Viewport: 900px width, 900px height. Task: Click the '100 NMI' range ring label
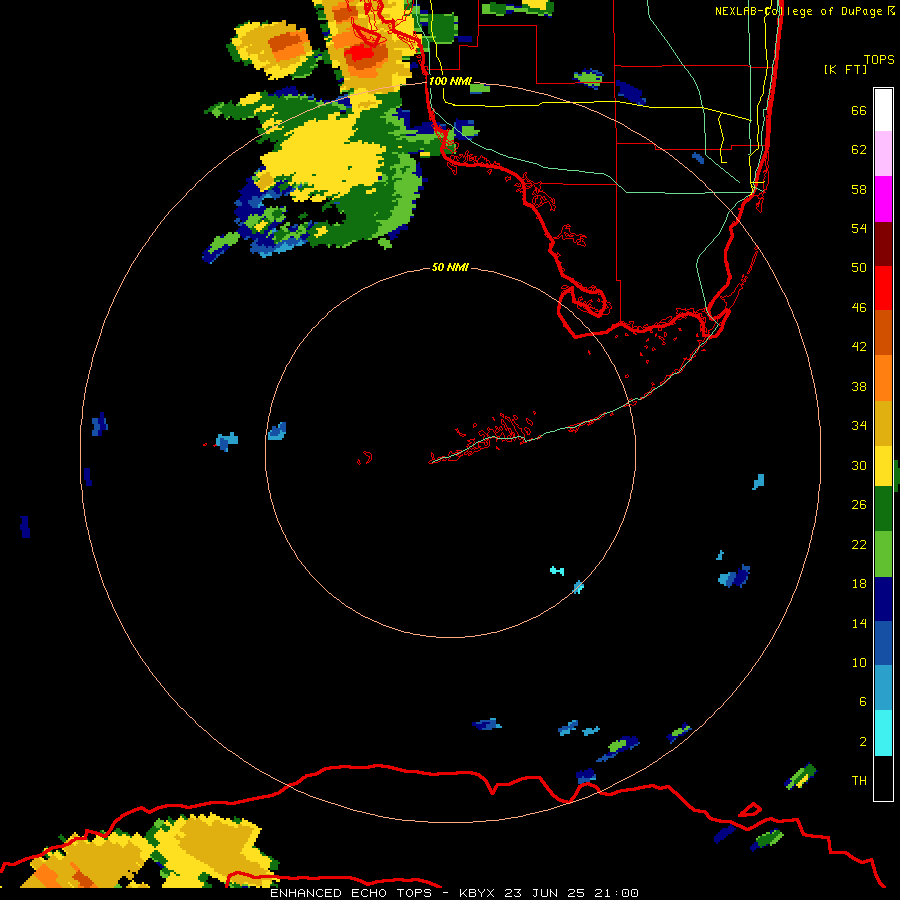tap(450, 81)
